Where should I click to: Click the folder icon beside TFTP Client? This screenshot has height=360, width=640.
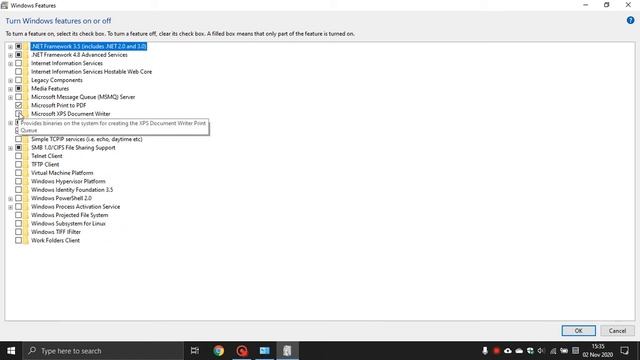tap(26, 164)
